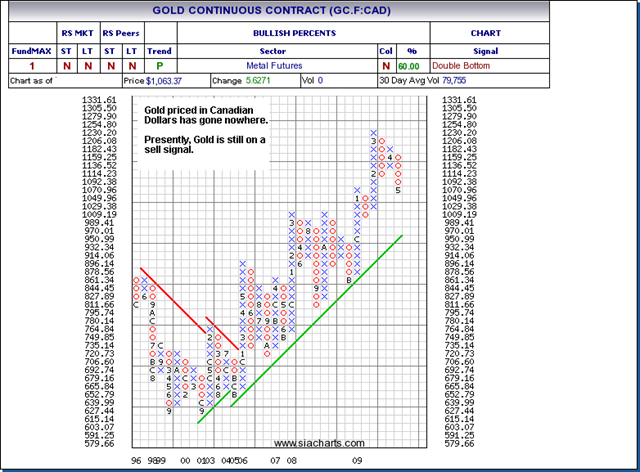Screen dimensions: 640x472
Task: Click the www.siacharts.com watermark
Action: tap(319, 443)
